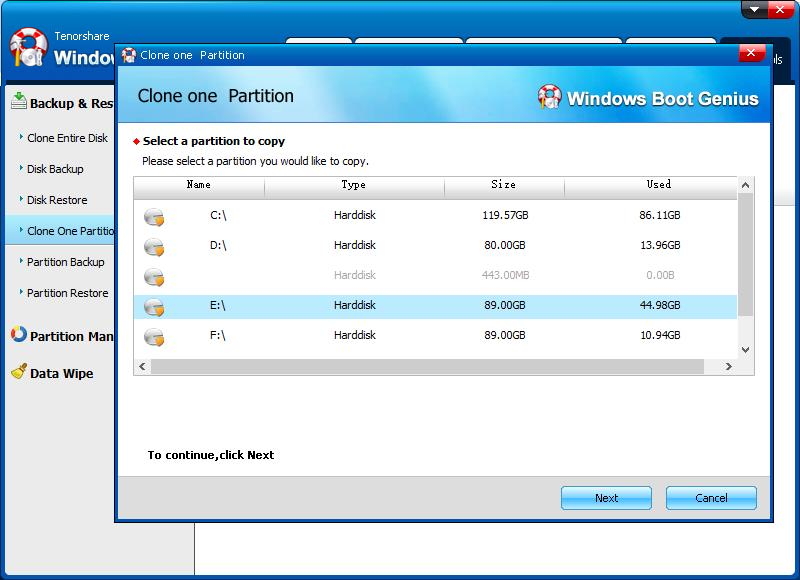Expand the Partition Manager section heading

click(x=71, y=336)
